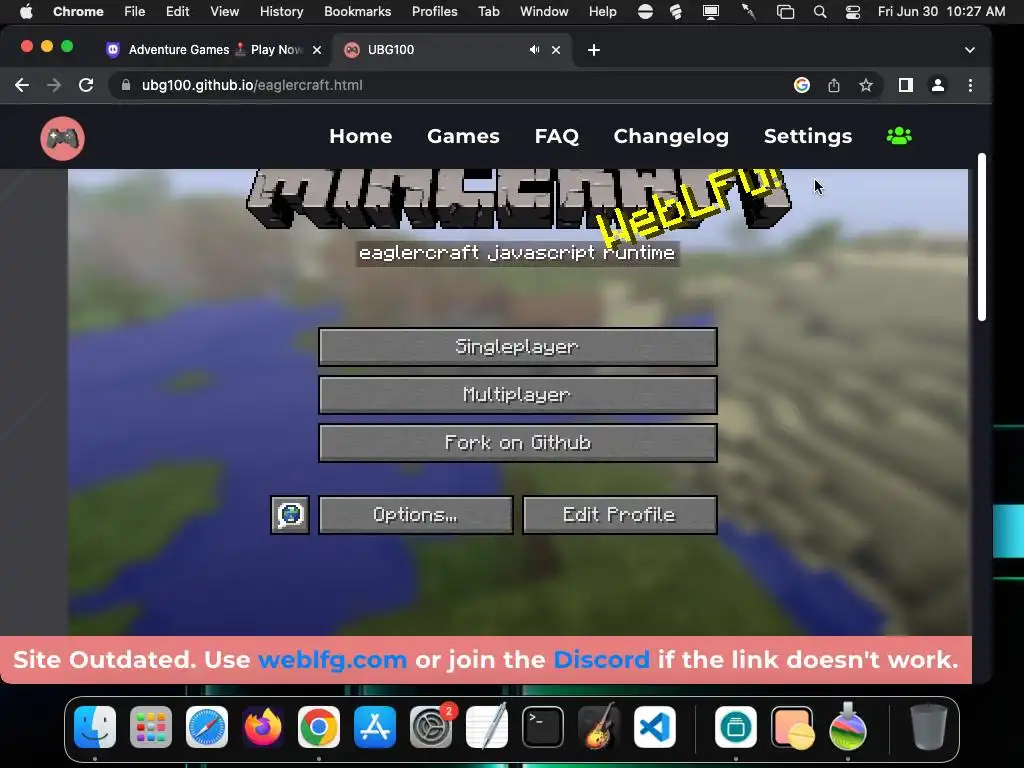Click Fork on Github button

pyautogui.click(x=518, y=443)
